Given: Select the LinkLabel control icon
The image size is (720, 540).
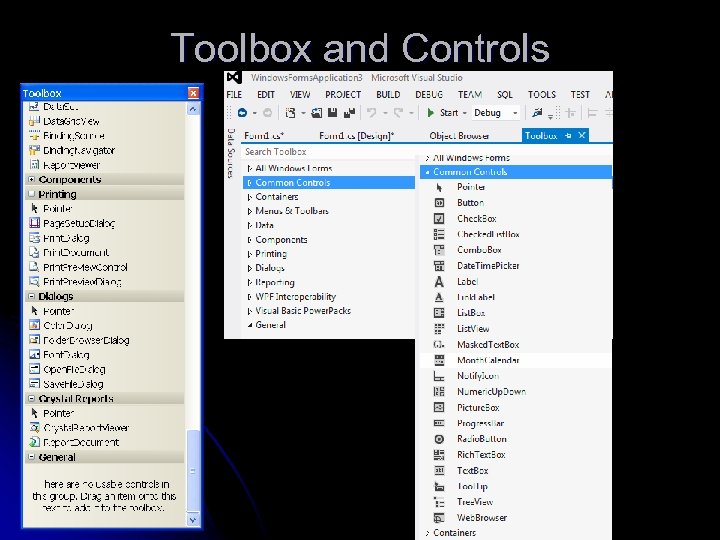Looking at the screenshot, I should 439,297.
